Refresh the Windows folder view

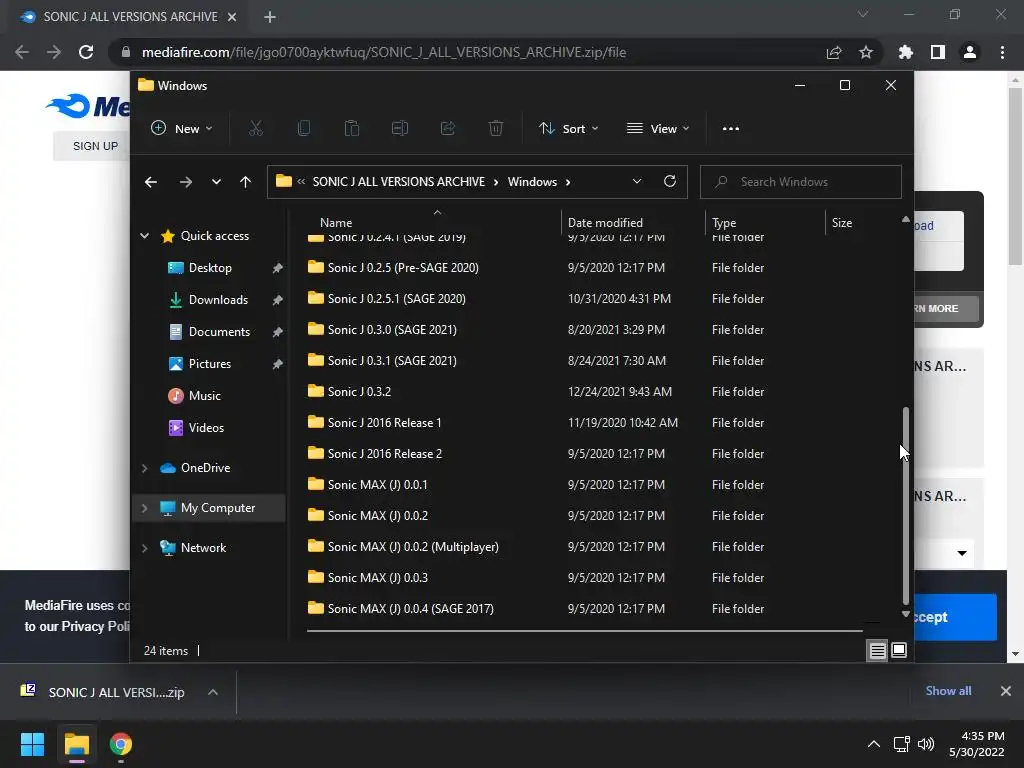click(x=670, y=182)
